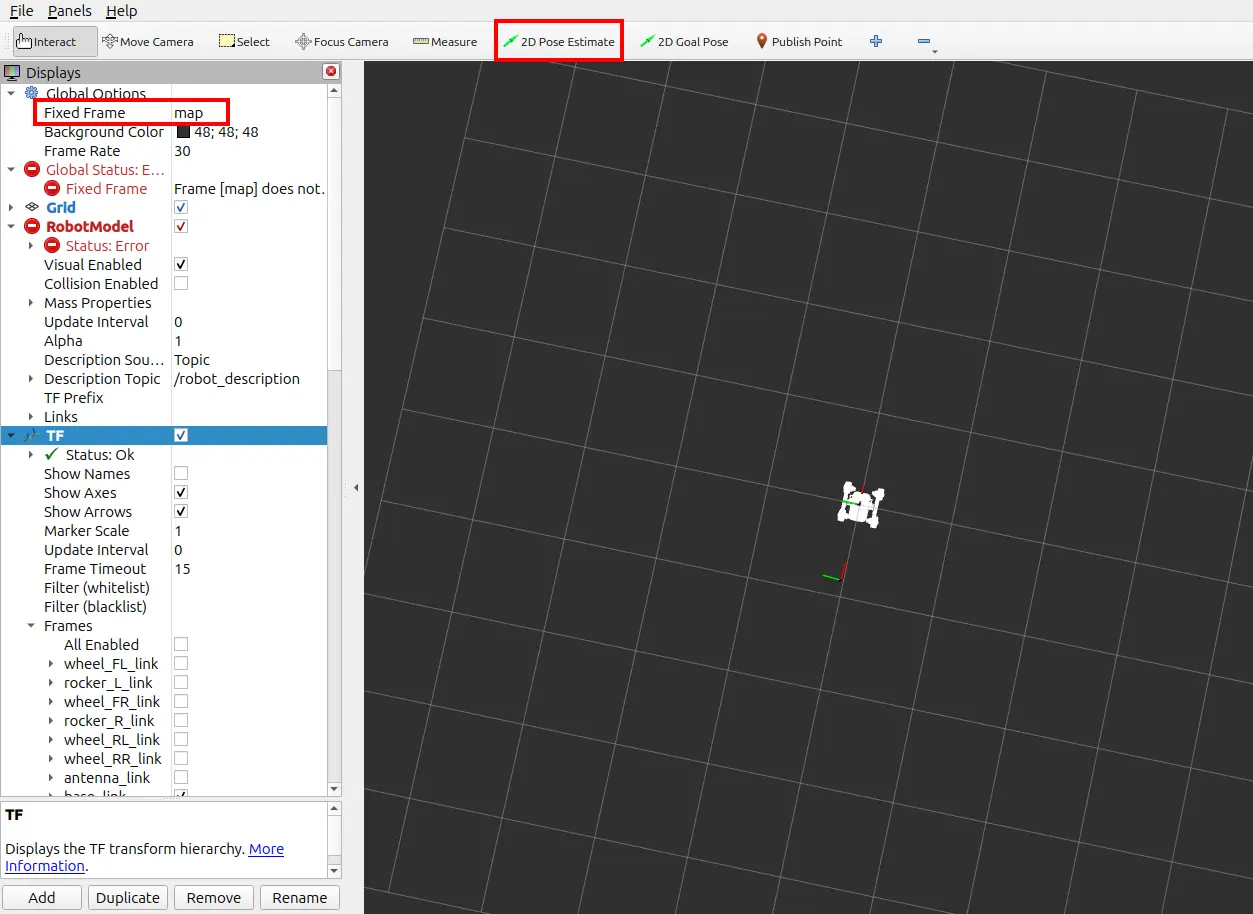Image resolution: width=1253 pixels, height=914 pixels.
Task: Select the Move Camera tool
Action: (x=148, y=41)
